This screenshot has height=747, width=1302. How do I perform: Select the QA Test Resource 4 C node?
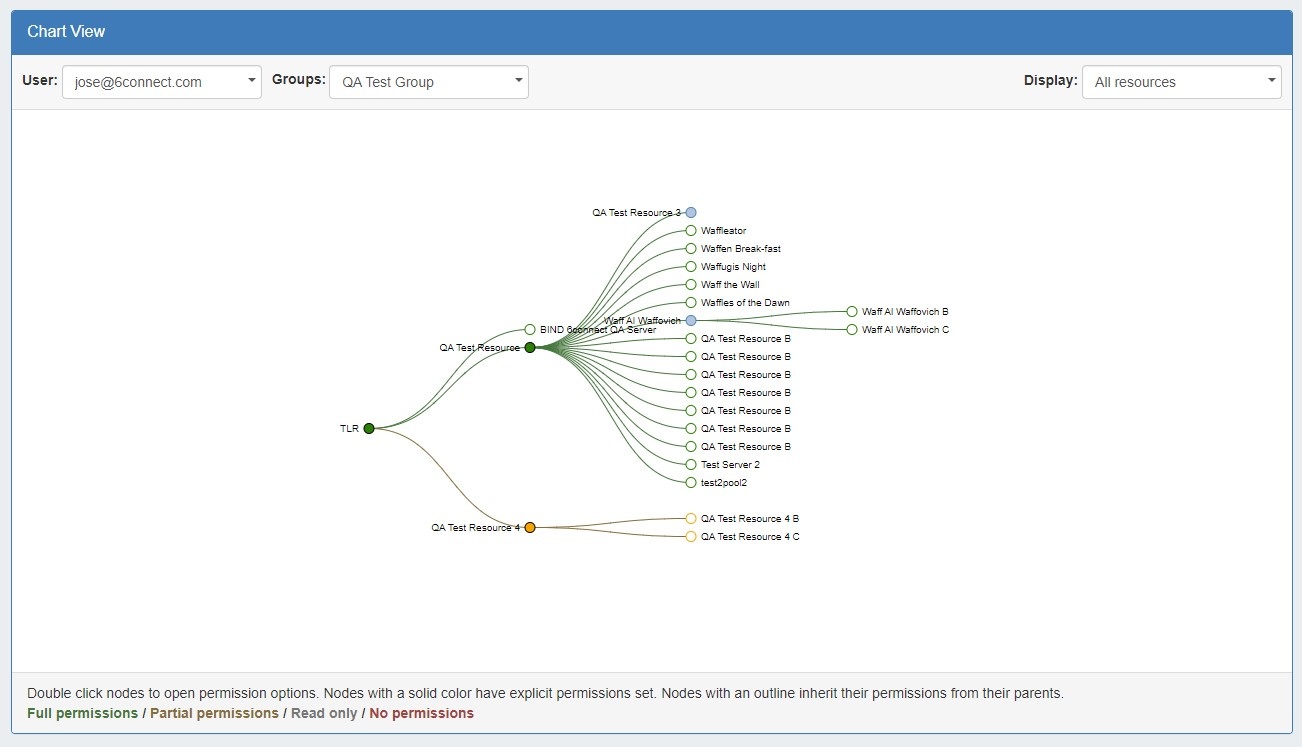point(691,536)
